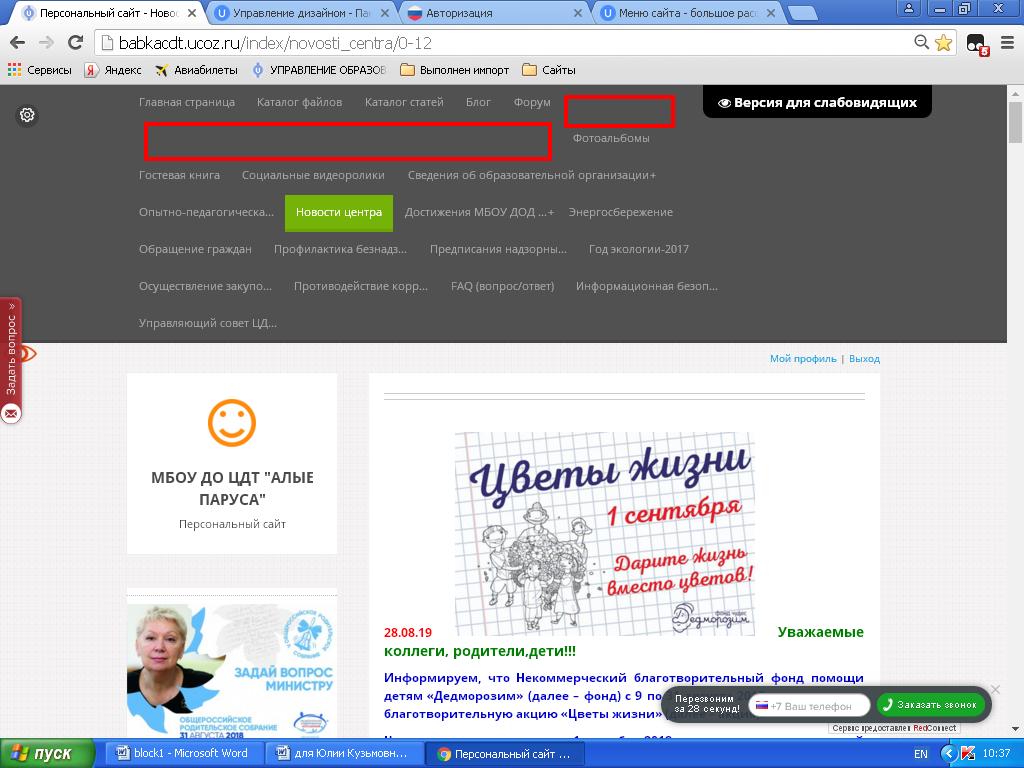Close the Персональный сайт tab

(x=192, y=13)
